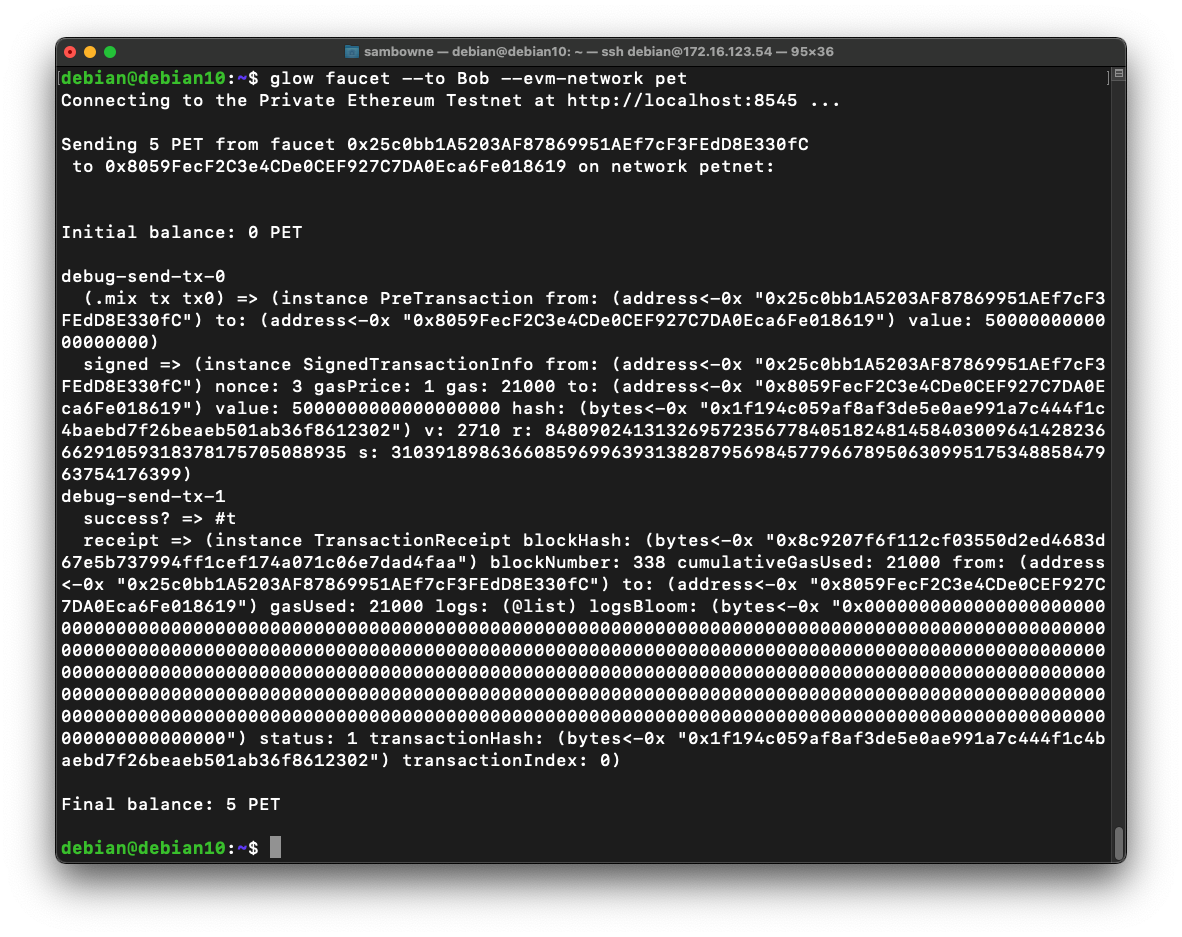This screenshot has width=1182, height=937.
Task: Click the 'on network petnet:' text
Action: [x=676, y=167]
